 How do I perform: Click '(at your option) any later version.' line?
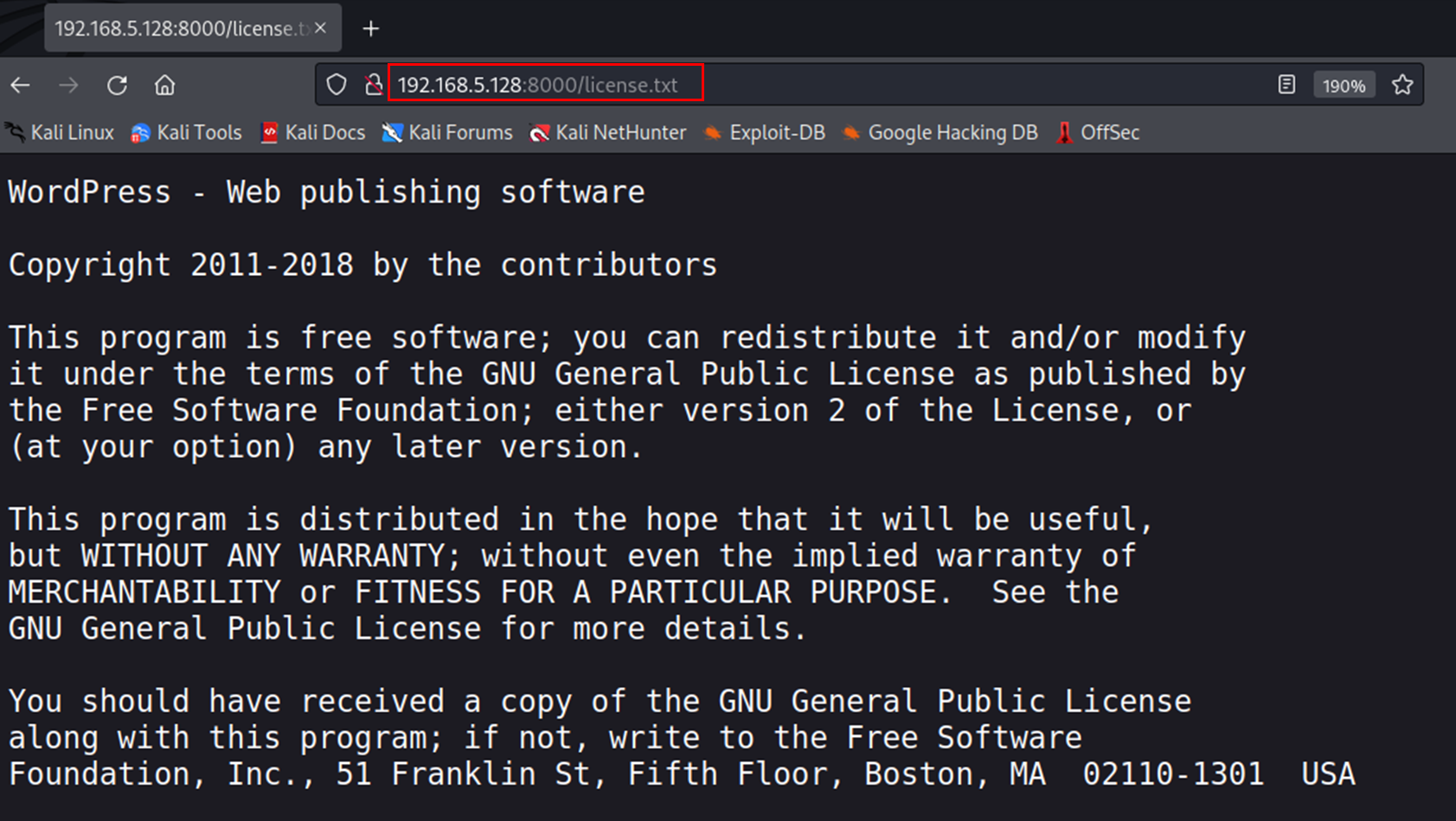coord(326,446)
